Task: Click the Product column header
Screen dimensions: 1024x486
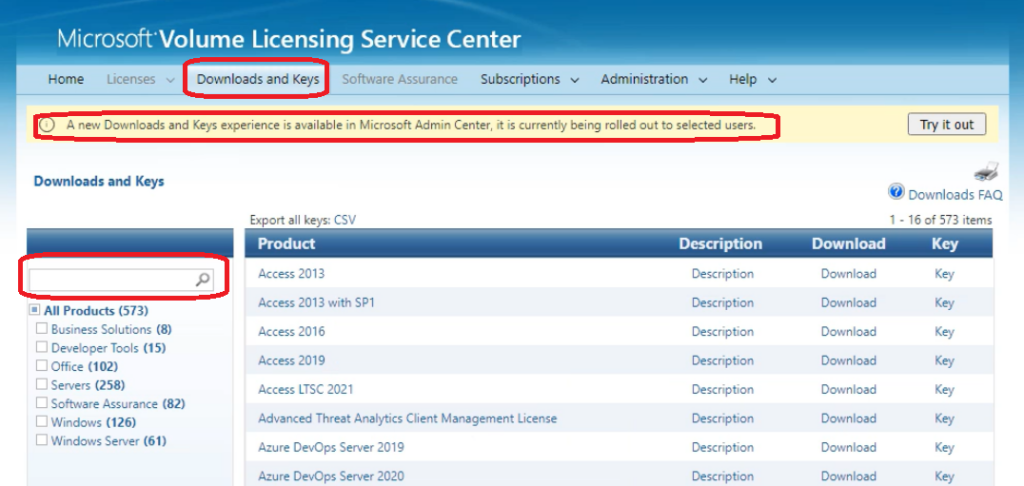Action: [286, 244]
